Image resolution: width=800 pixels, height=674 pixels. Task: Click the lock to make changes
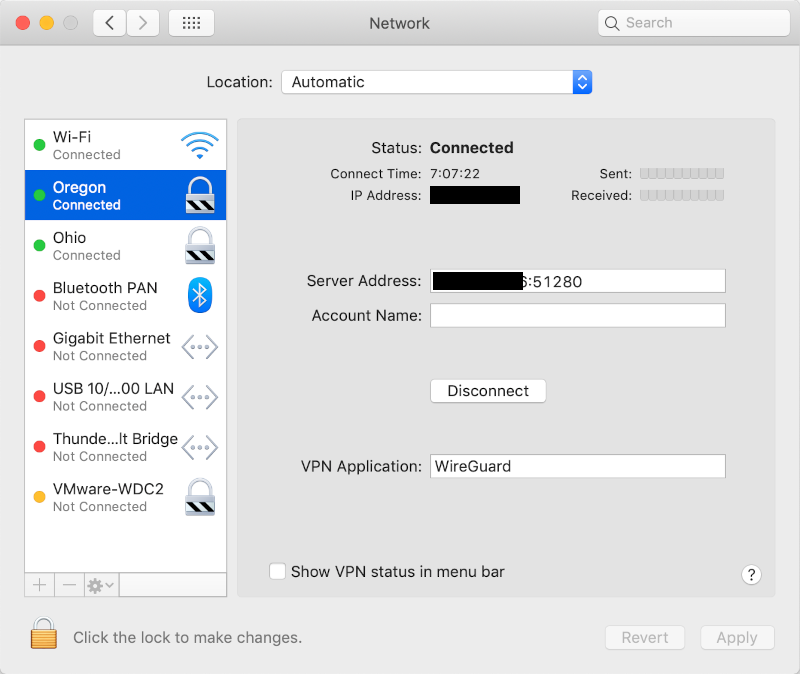click(x=44, y=633)
